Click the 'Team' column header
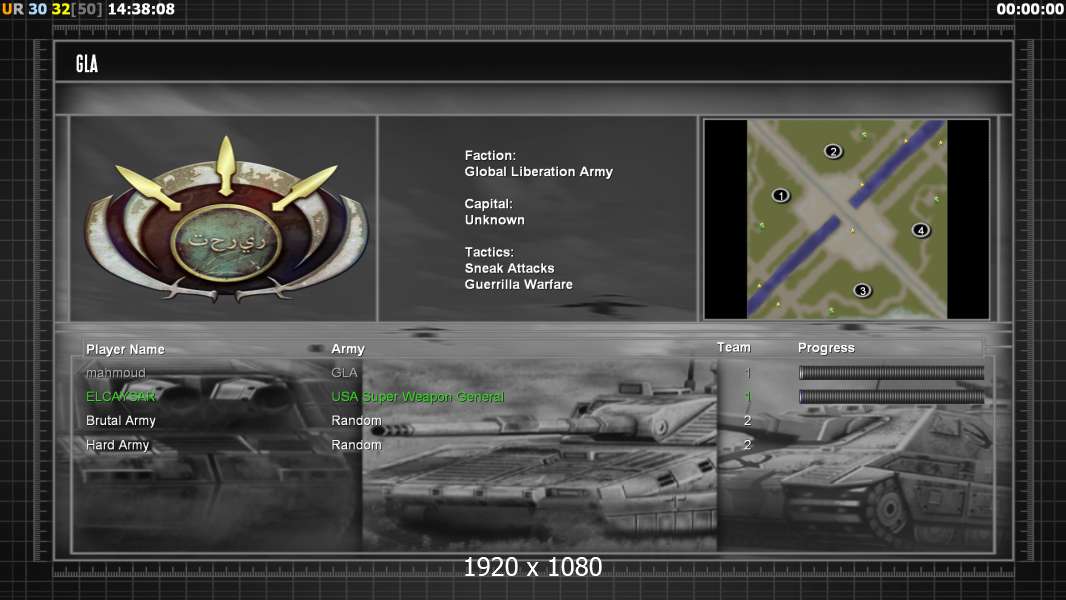 click(734, 347)
